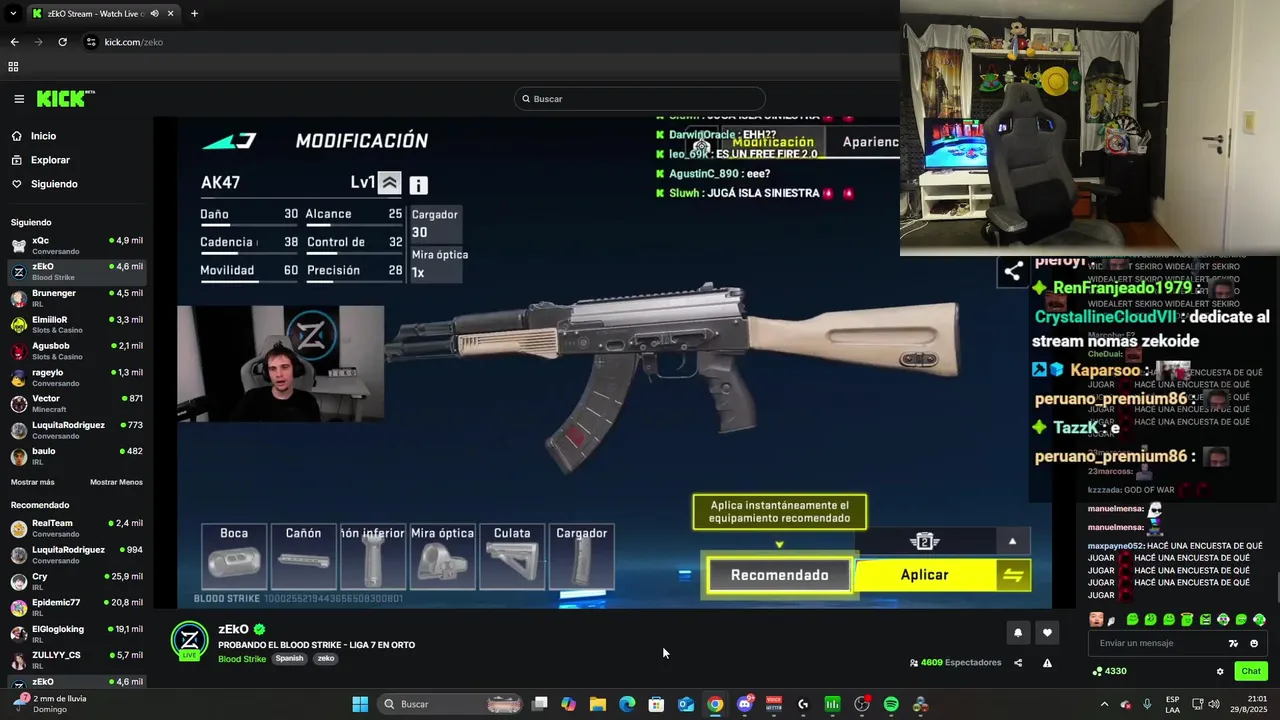Open ZULLYY_CS recommended channel
Image resolution: width=1280 pixels, height=720 pixels.
pos(76,660)
